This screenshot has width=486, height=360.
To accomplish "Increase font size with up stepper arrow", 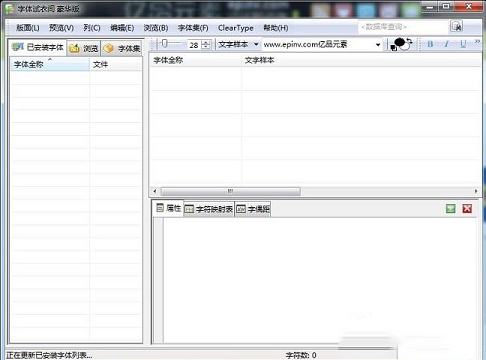I will 206,42.
